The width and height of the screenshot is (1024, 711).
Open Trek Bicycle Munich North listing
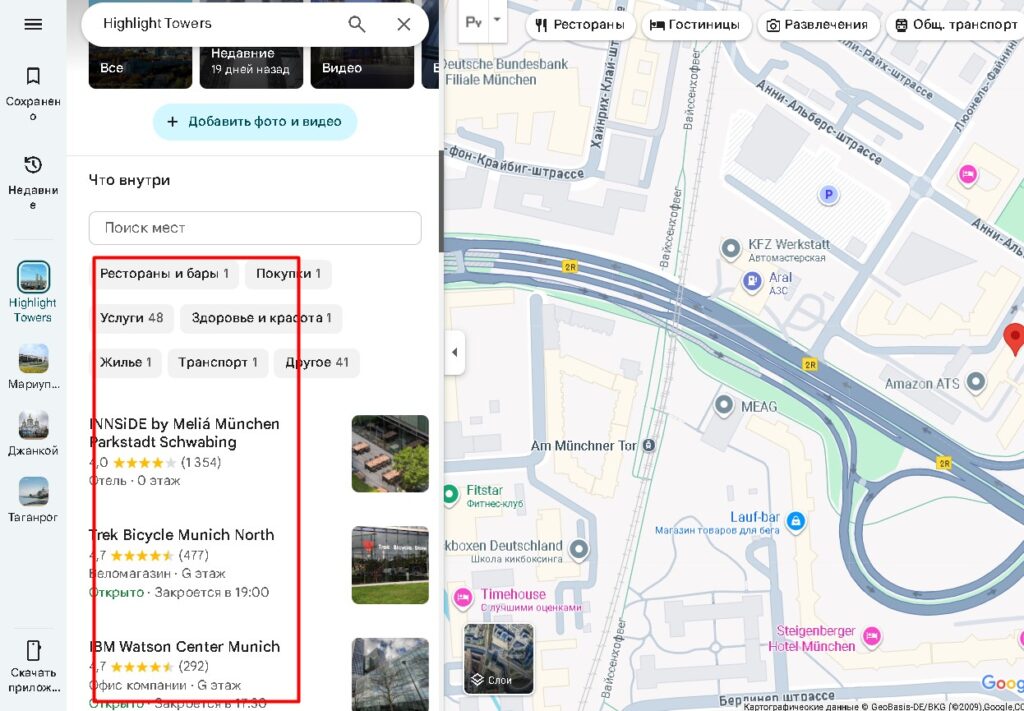pos(182,535)
